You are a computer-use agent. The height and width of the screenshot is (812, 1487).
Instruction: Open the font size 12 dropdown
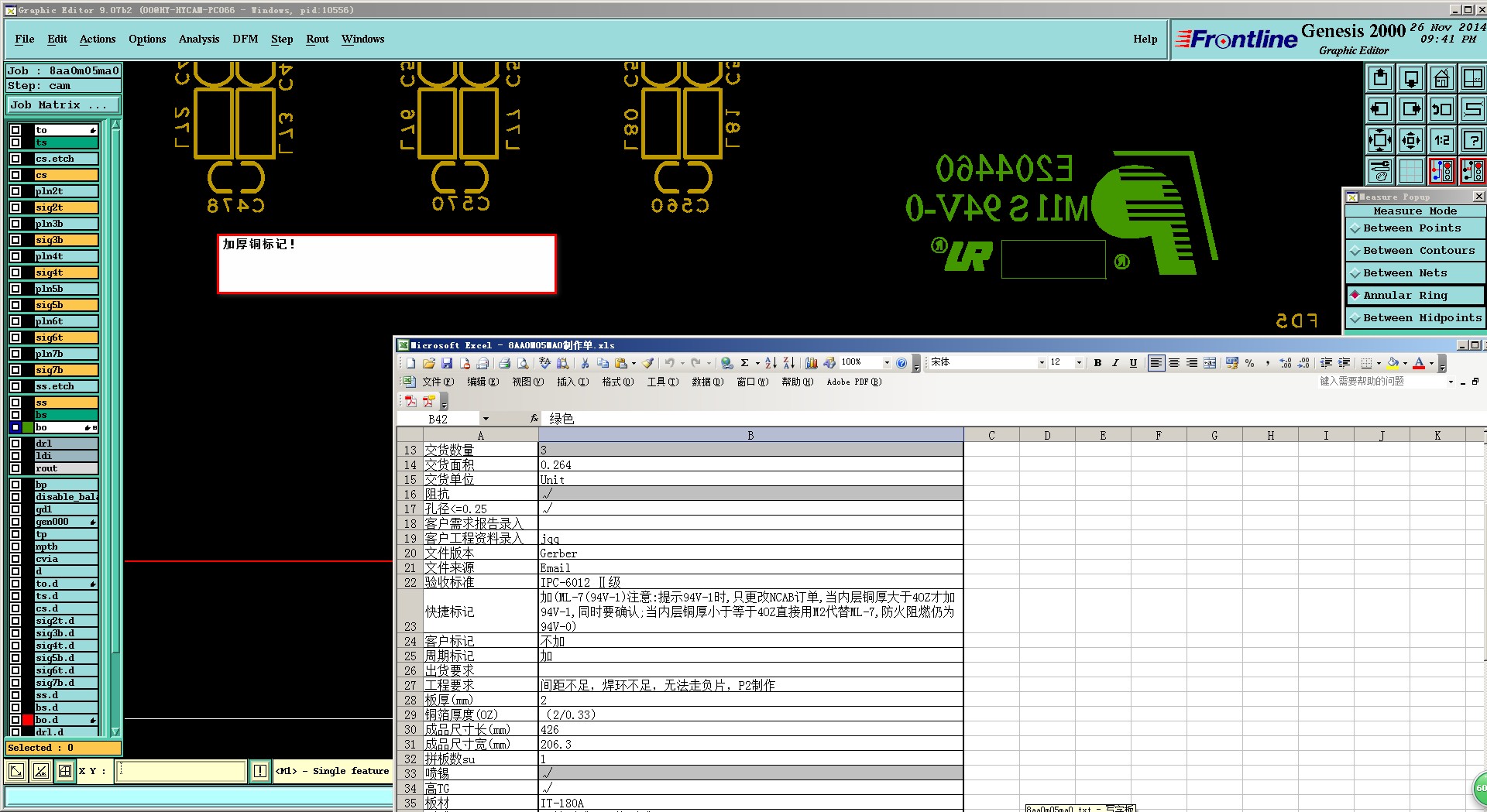(x=1079, y=363)
